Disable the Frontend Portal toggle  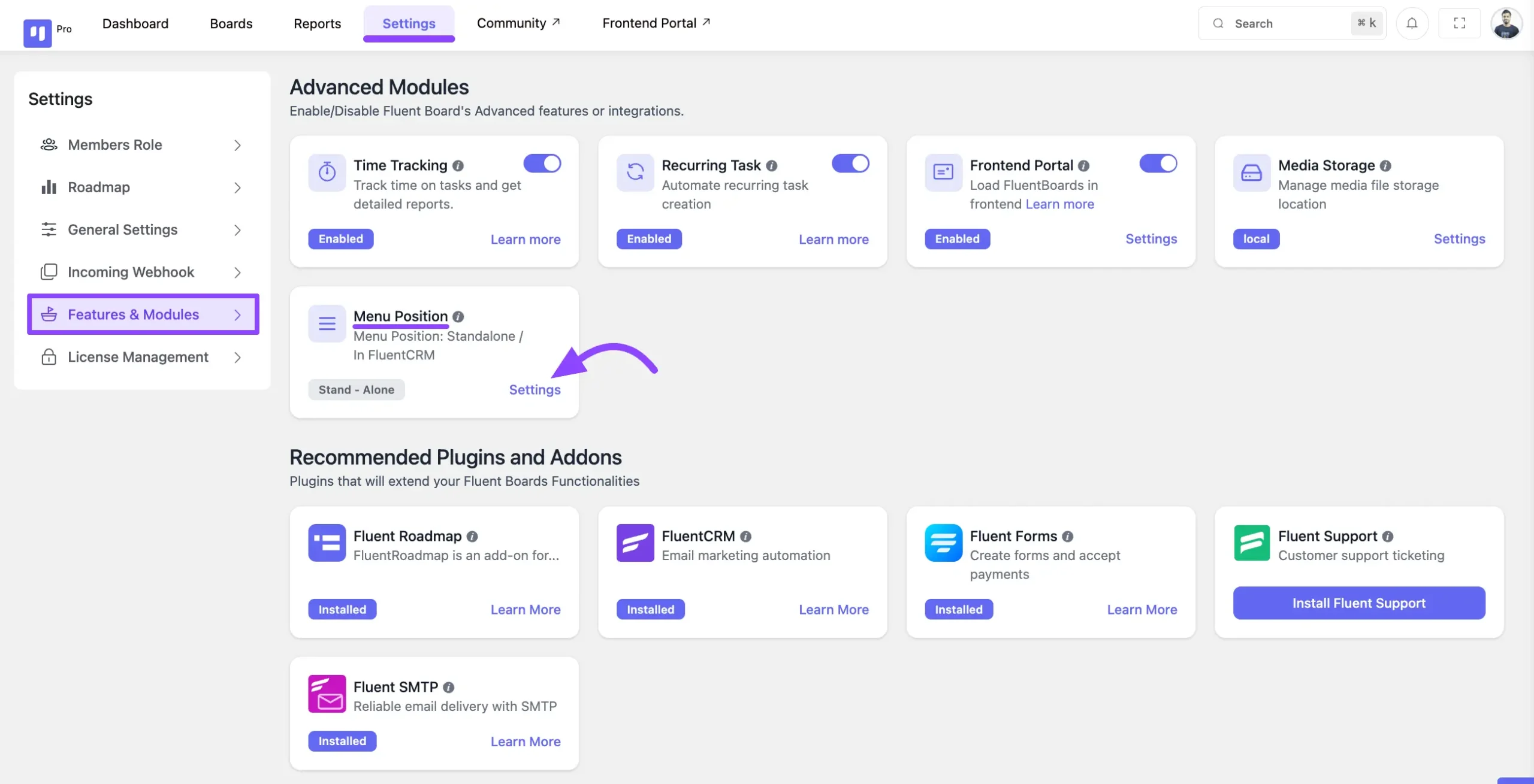point(1158,164)
